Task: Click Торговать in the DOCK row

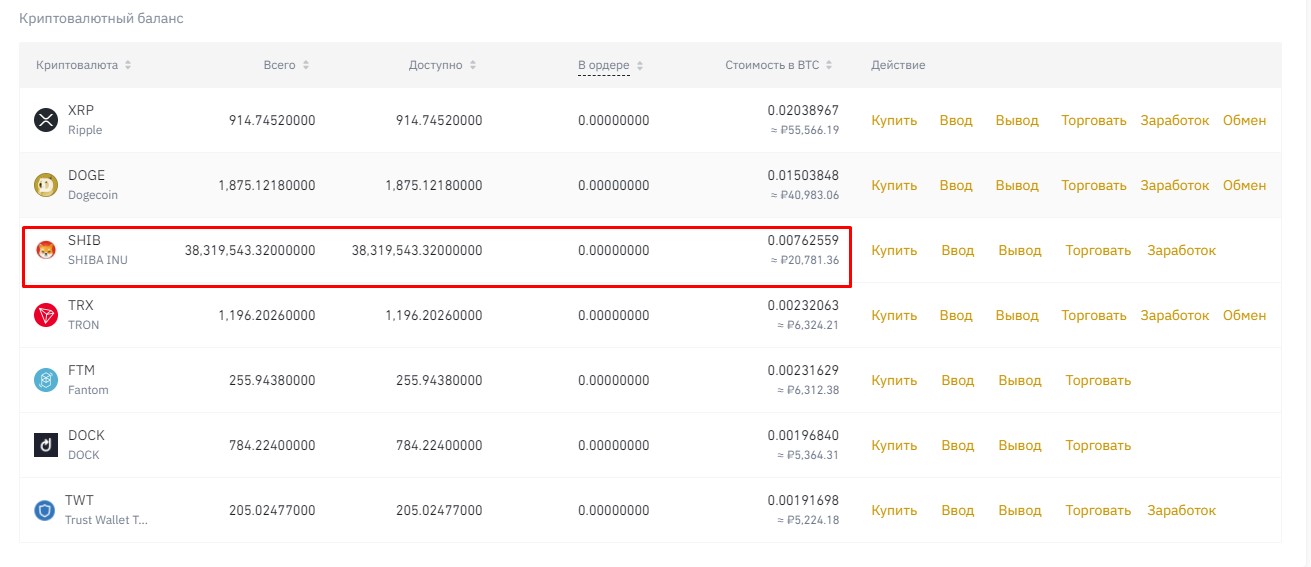Action: click(1098, 445)
